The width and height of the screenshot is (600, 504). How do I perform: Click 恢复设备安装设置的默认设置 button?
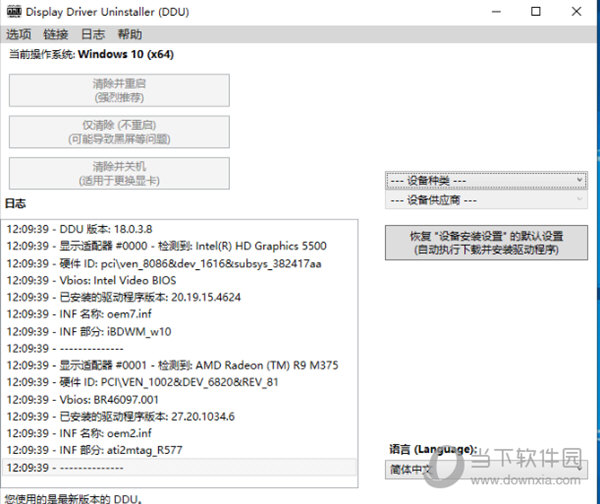coord(486,243)
